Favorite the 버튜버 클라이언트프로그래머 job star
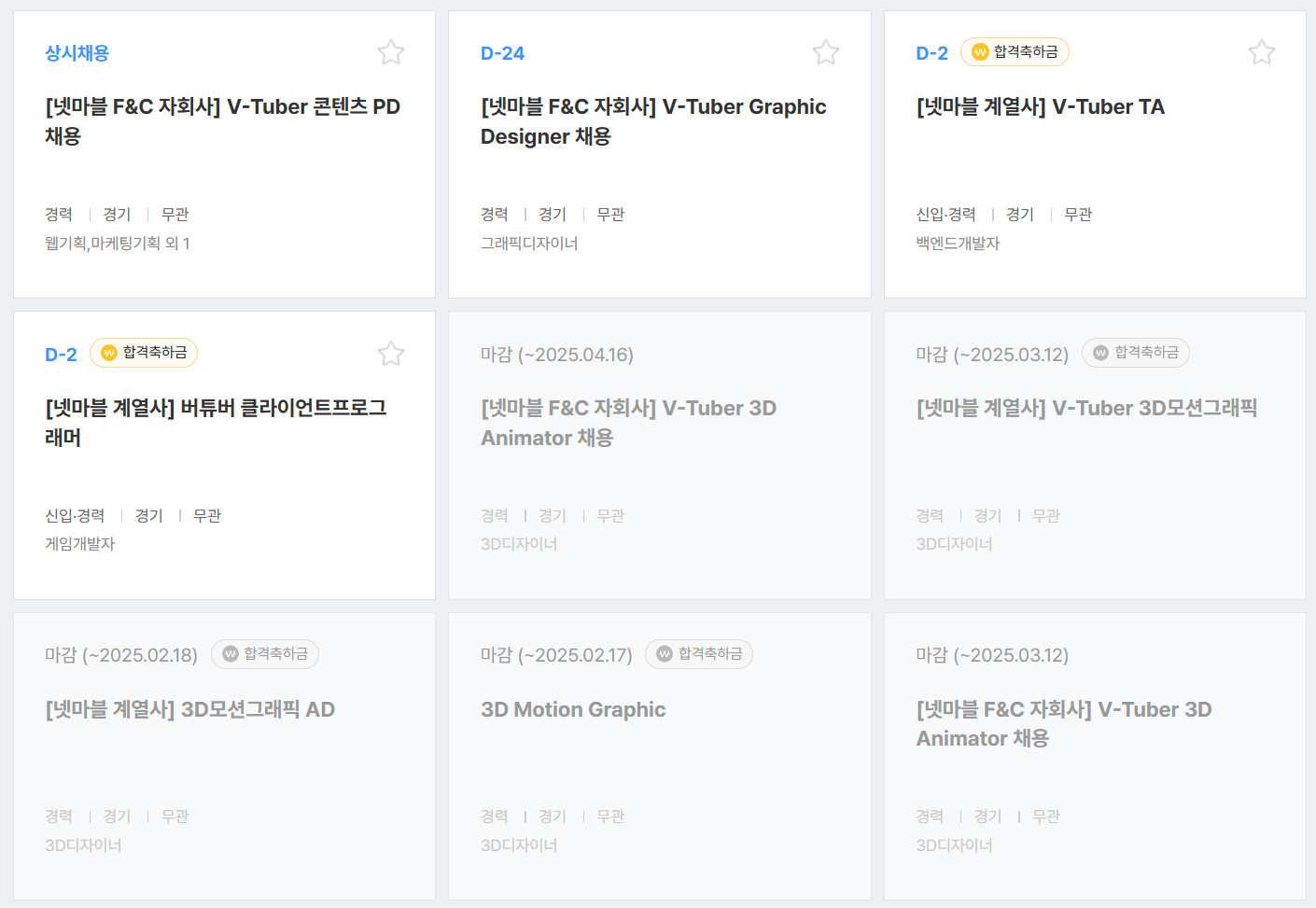Screen dimensions: 1316x908 tap(391, 354)
